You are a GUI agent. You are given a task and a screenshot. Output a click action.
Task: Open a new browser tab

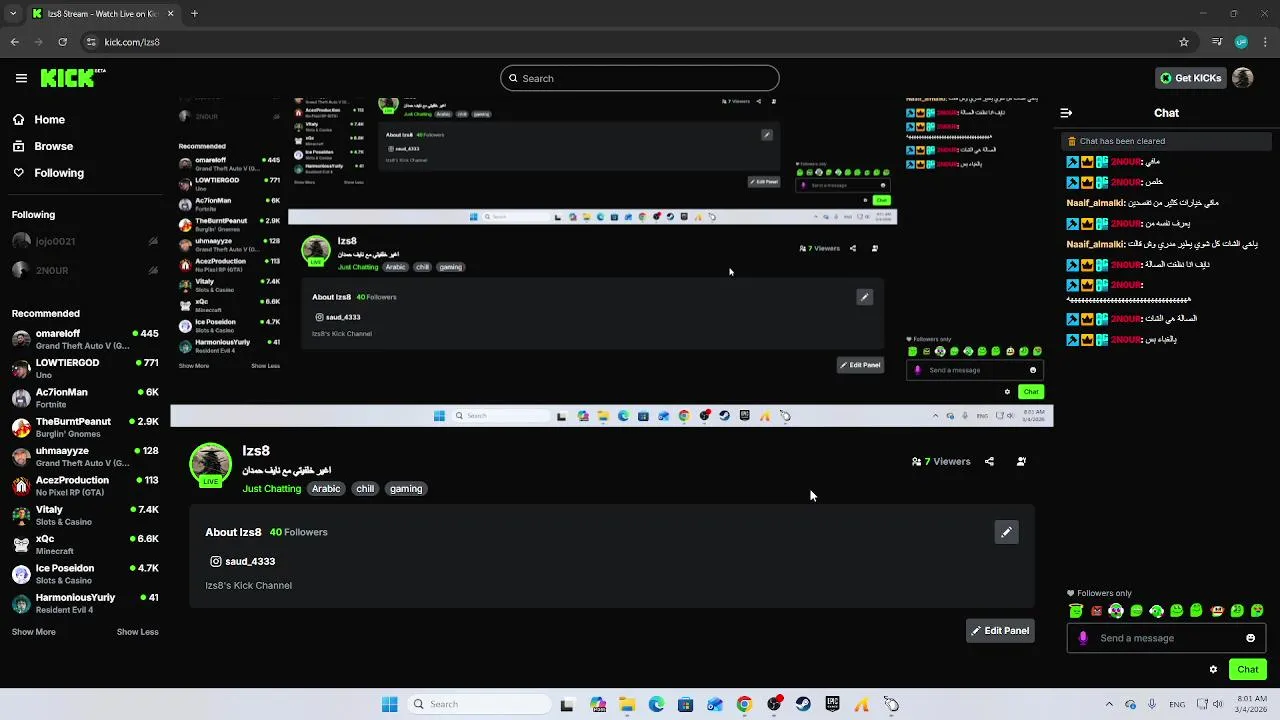(x=194, y=14)
